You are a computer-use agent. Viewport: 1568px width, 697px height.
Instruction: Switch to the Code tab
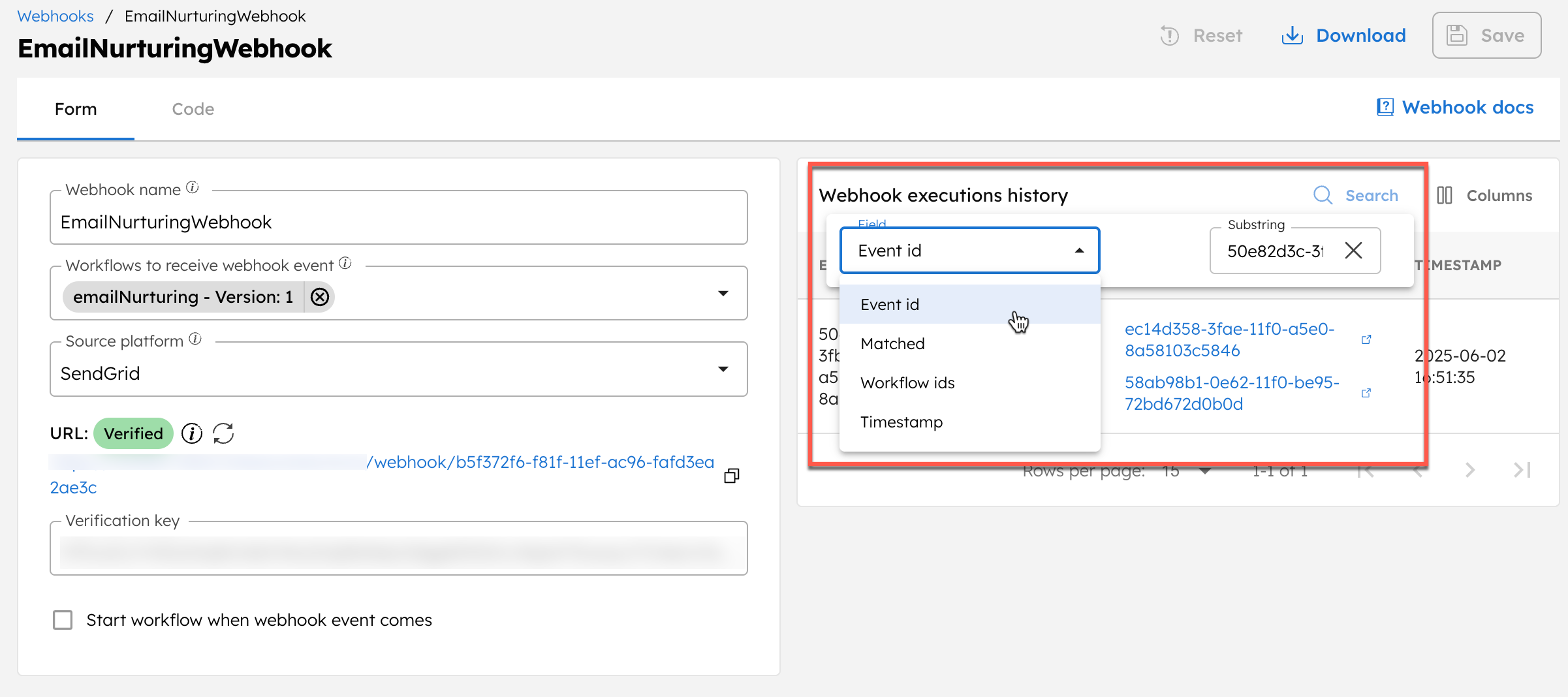click(x=193, y=108)
